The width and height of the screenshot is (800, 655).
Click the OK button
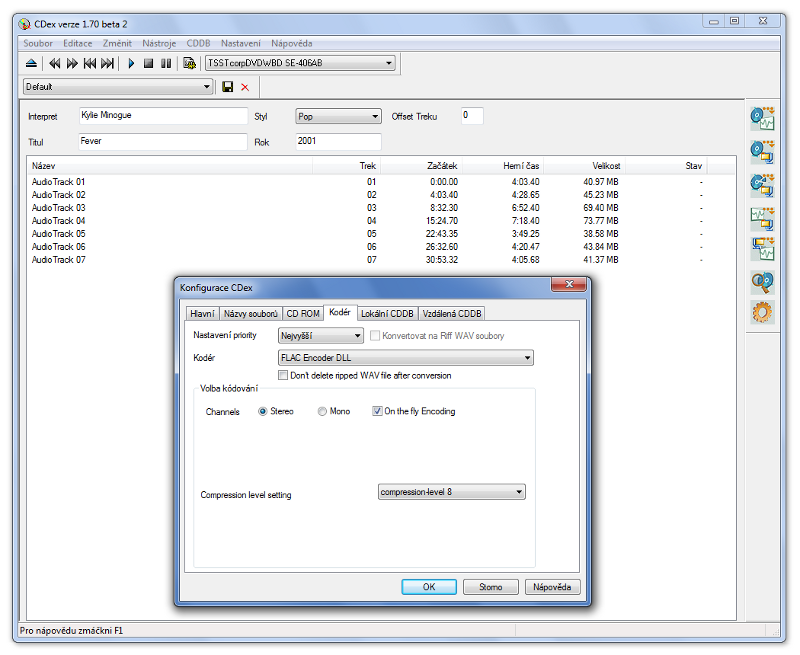pyautogui.click(x=428, y=587)
